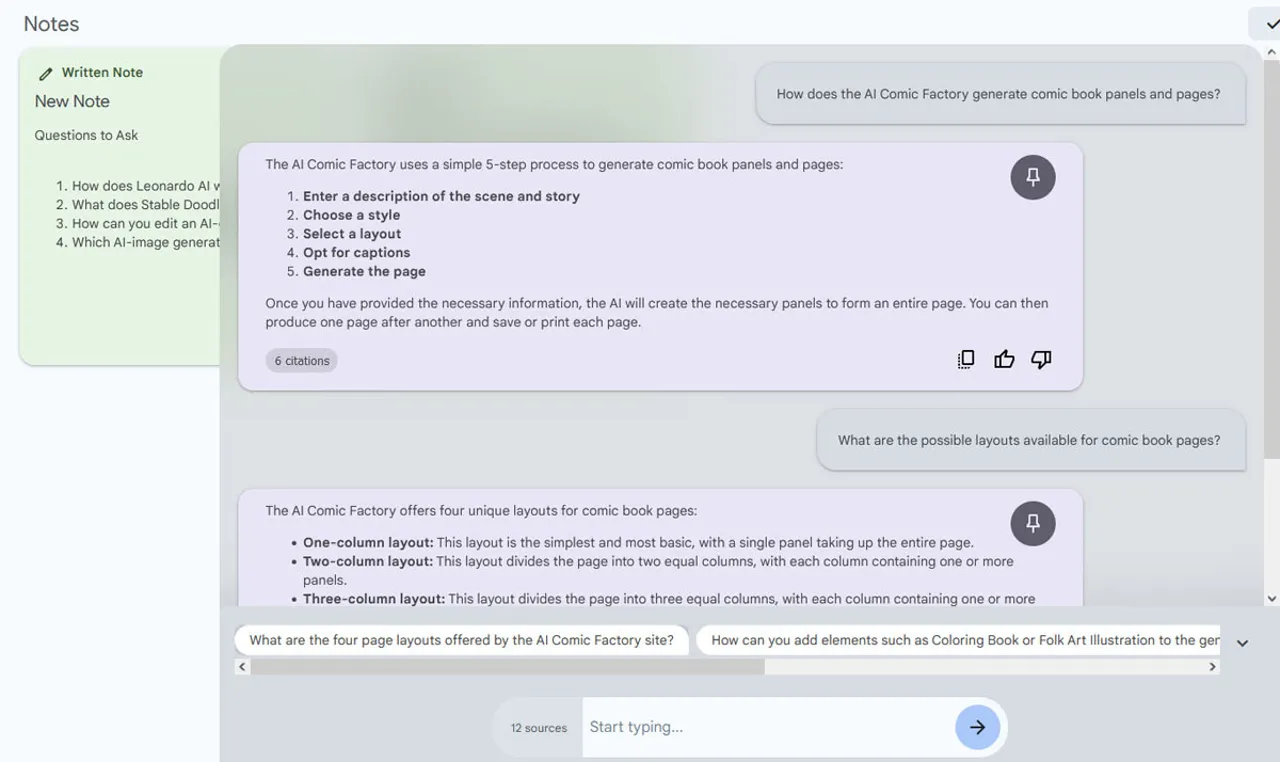This screenshot has width=1280, height=762.
Task: Click the 'Generate the page' step
Action: click(364, 271)
